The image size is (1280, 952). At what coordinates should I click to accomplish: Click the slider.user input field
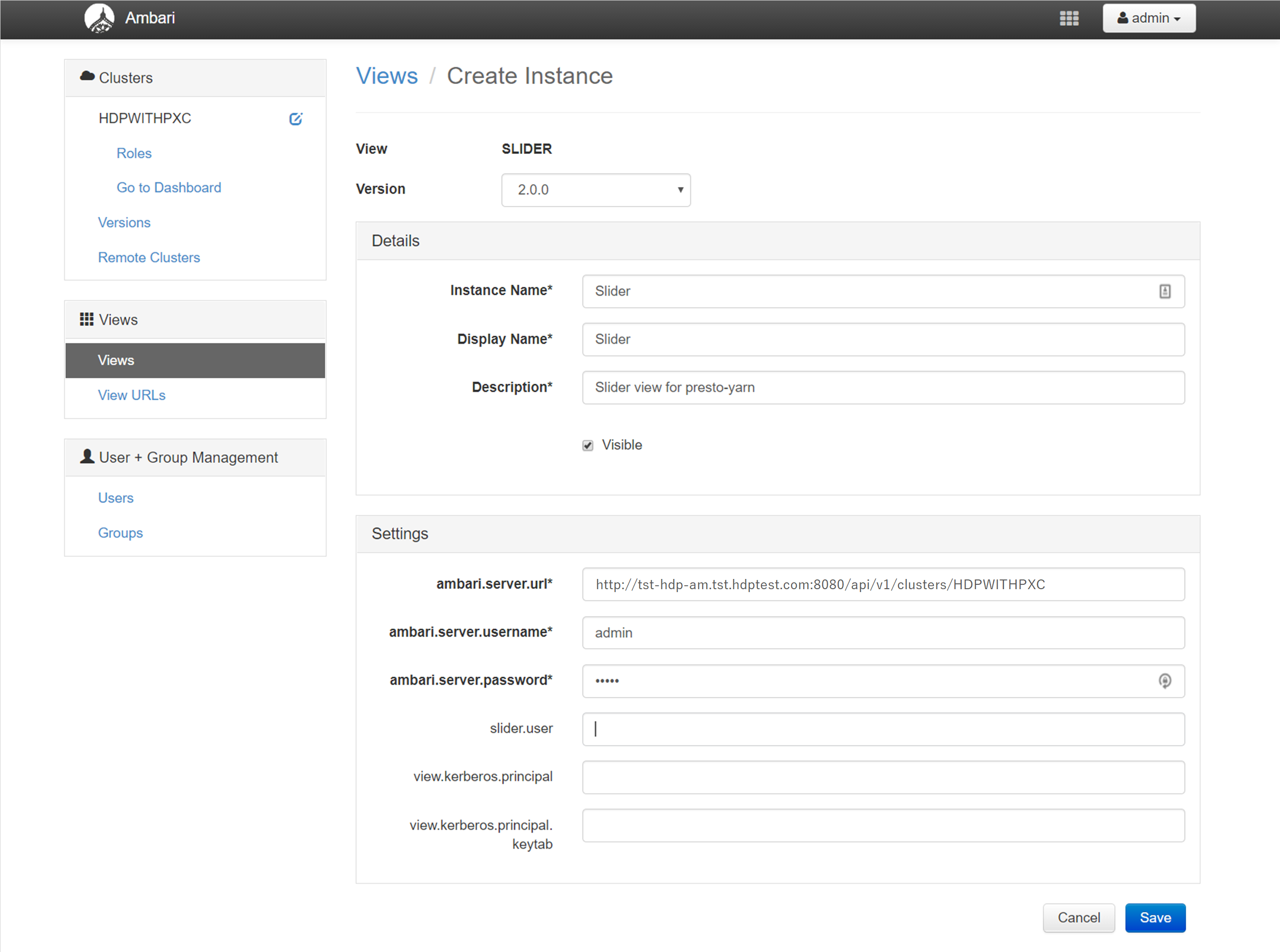[x=883, y=729]
